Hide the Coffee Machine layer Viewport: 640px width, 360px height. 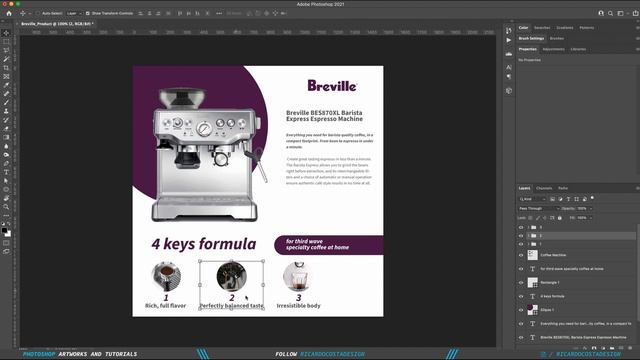[x=521, y=255]
